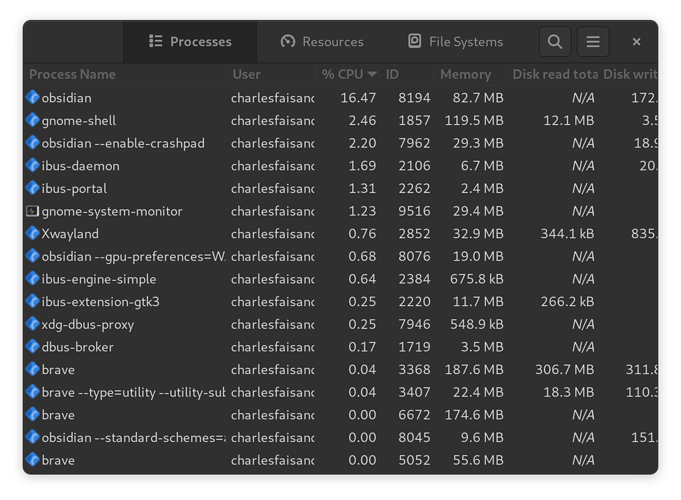Select the obsidian --enable-crashpad name
The width and height of the screenshot is (681, 500).
tap(123, 143)
